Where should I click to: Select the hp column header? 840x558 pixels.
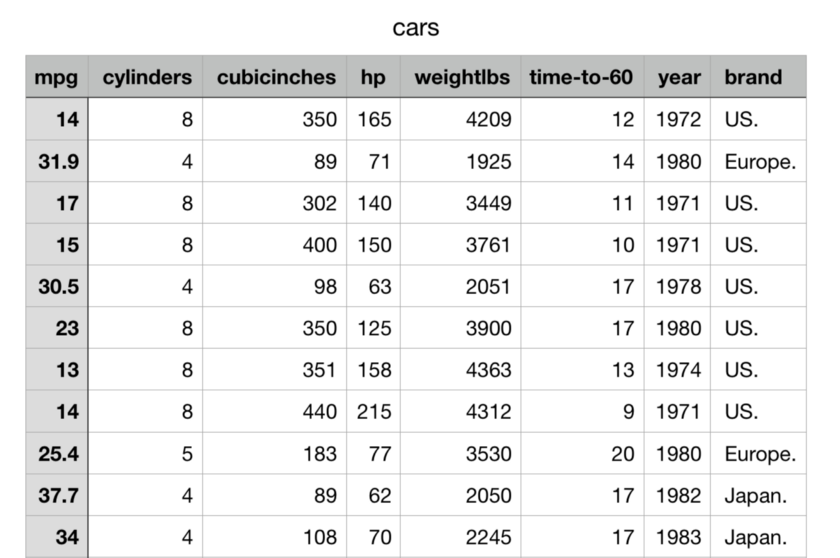point(373,78)
